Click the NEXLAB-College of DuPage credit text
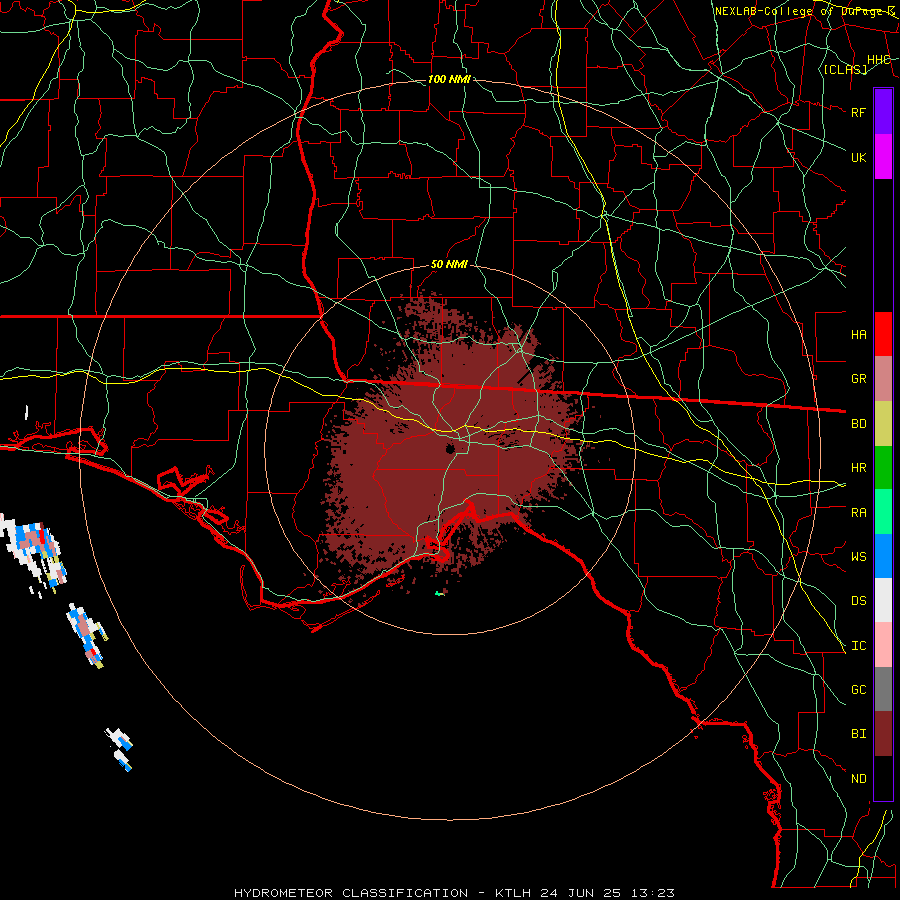Image resolution: width=900 pixels, height=900 pixels. tap(804, 11)
